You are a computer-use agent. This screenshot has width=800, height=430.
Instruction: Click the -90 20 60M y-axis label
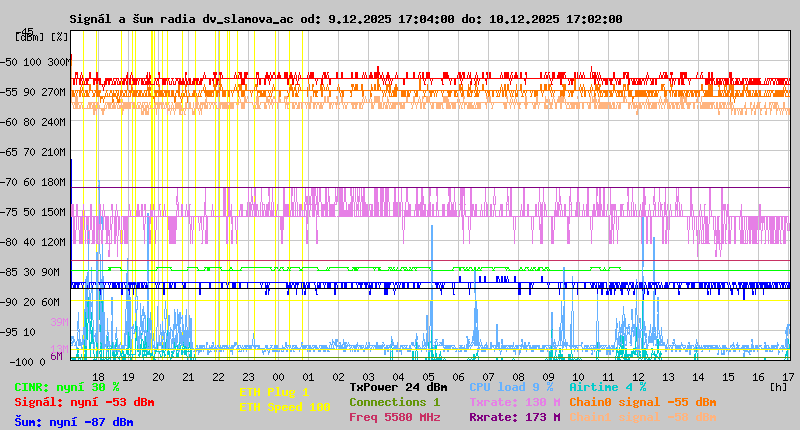29,302
